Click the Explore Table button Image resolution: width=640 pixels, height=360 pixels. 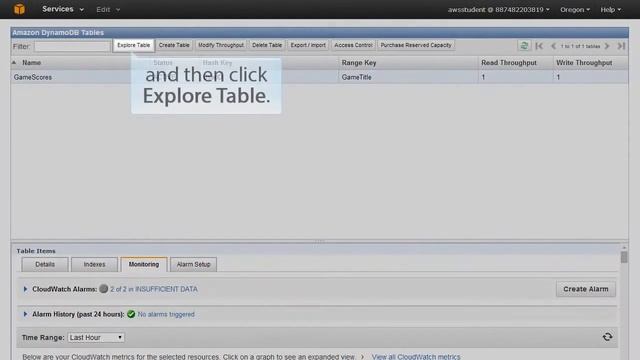pyautogui.click(x=133, y=45)
